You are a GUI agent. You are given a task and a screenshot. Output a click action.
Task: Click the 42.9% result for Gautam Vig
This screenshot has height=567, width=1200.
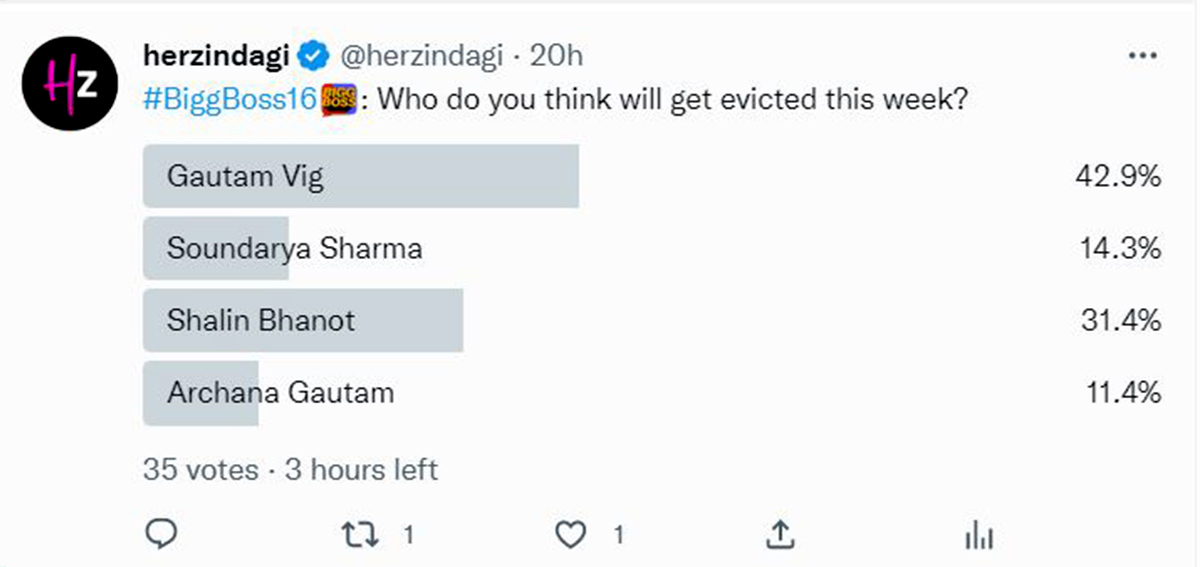click(x=1120, y=177)
